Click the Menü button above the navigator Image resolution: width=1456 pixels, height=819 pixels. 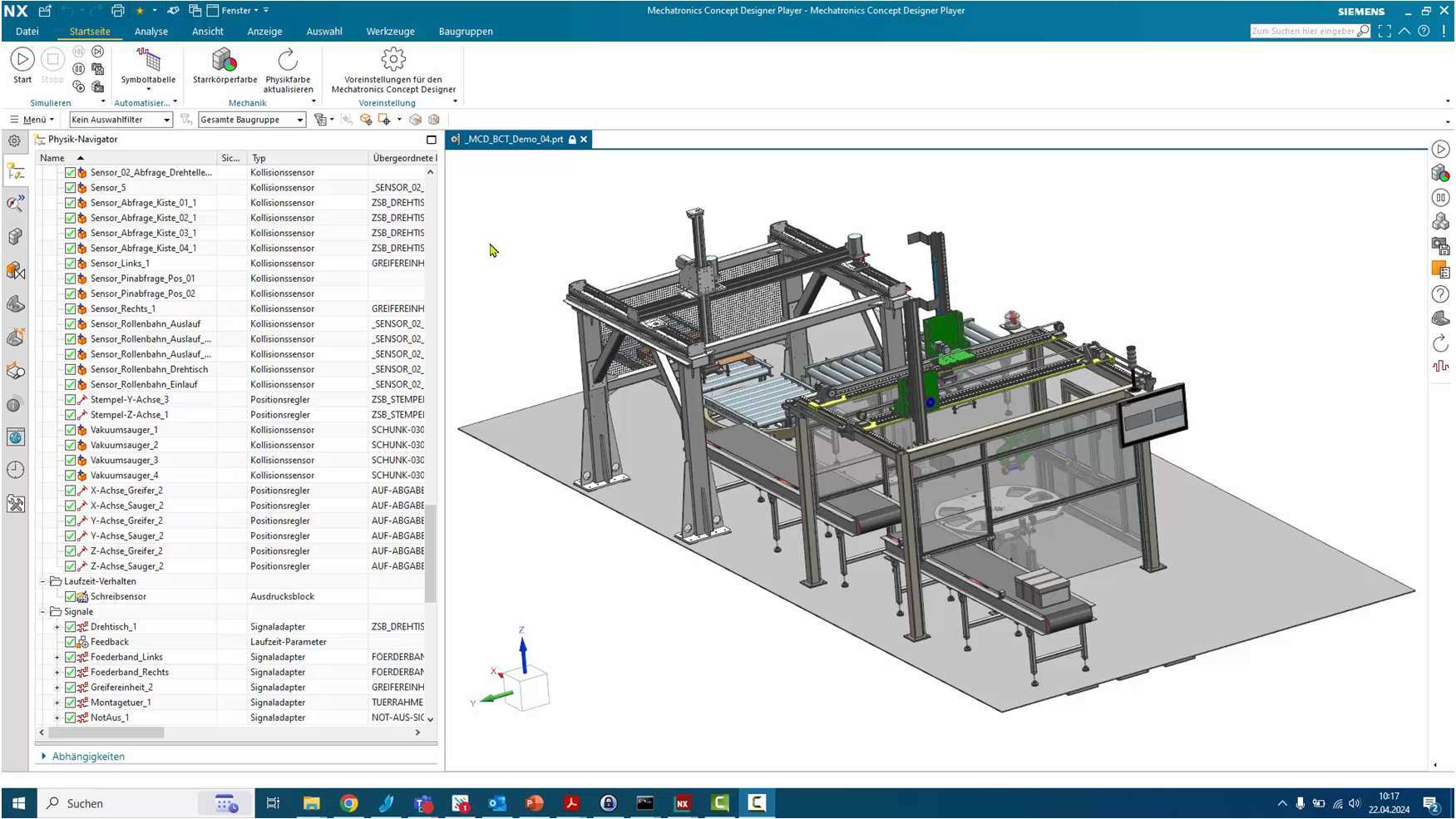[x=34, y=119]
